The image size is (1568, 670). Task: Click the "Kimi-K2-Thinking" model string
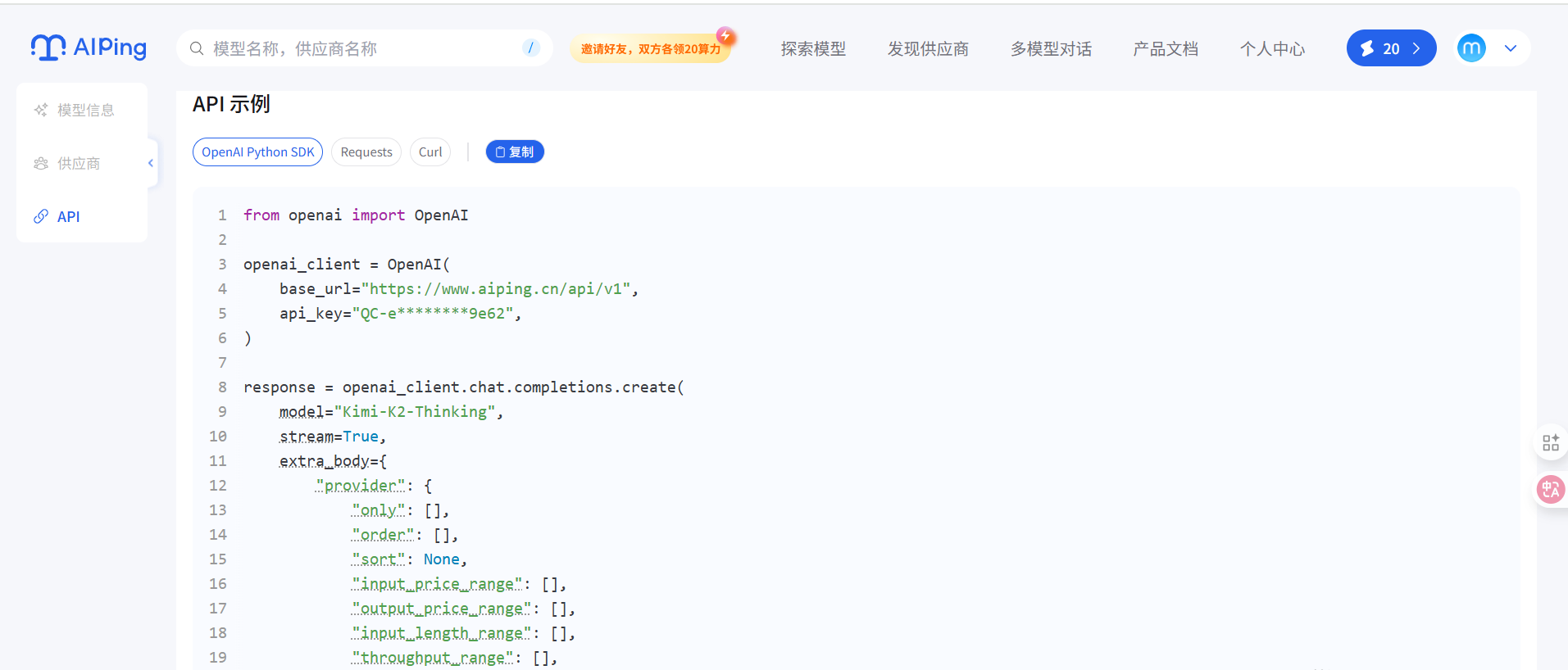pos(415,411)
